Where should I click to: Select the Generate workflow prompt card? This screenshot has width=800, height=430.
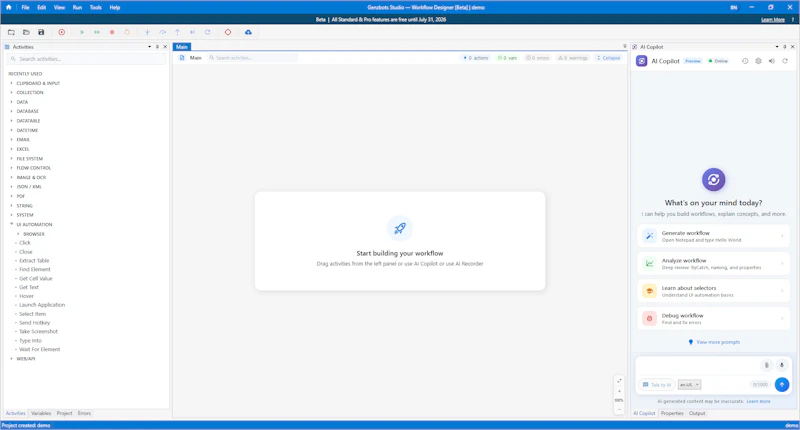tap(713, 236)
